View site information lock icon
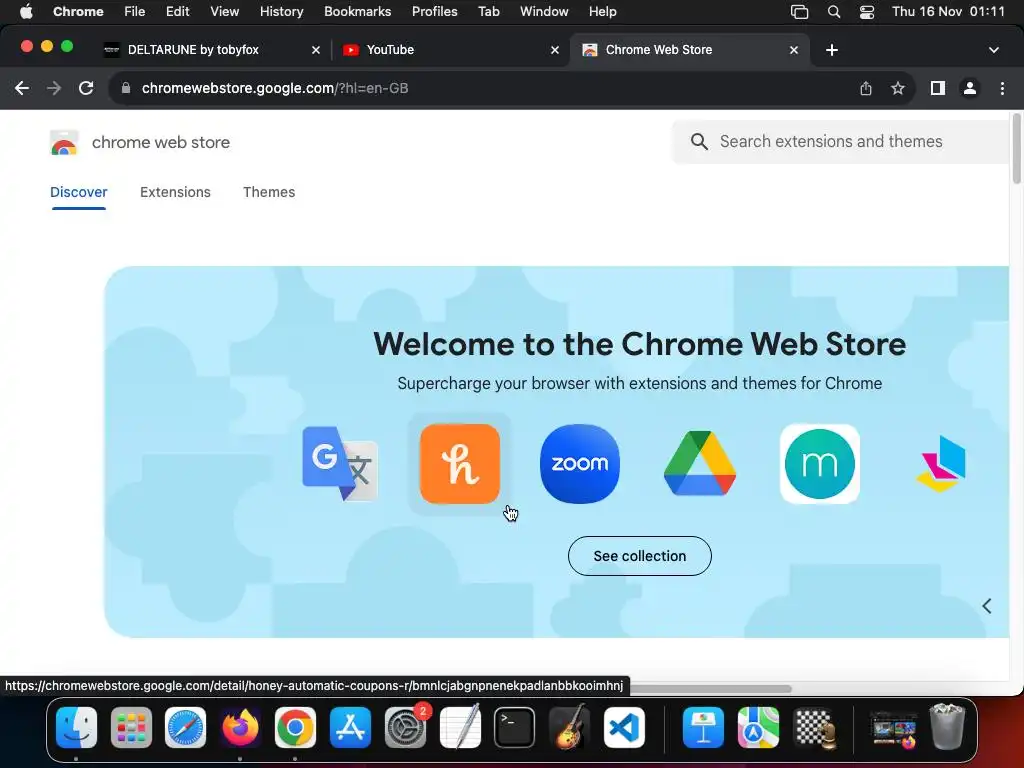The width and height of the screenshot is (1024, 768). 126,88
